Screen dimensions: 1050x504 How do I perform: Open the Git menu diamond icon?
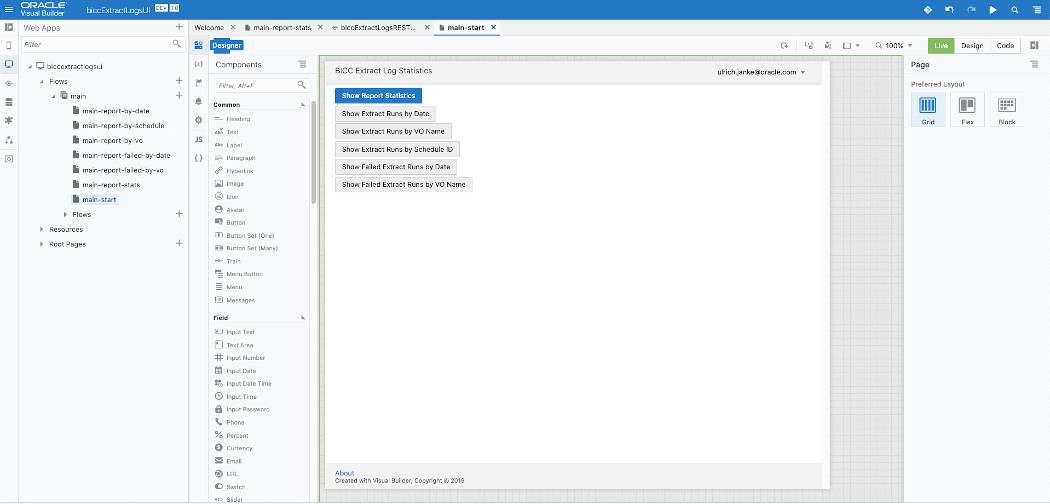(x=927, y=10)
